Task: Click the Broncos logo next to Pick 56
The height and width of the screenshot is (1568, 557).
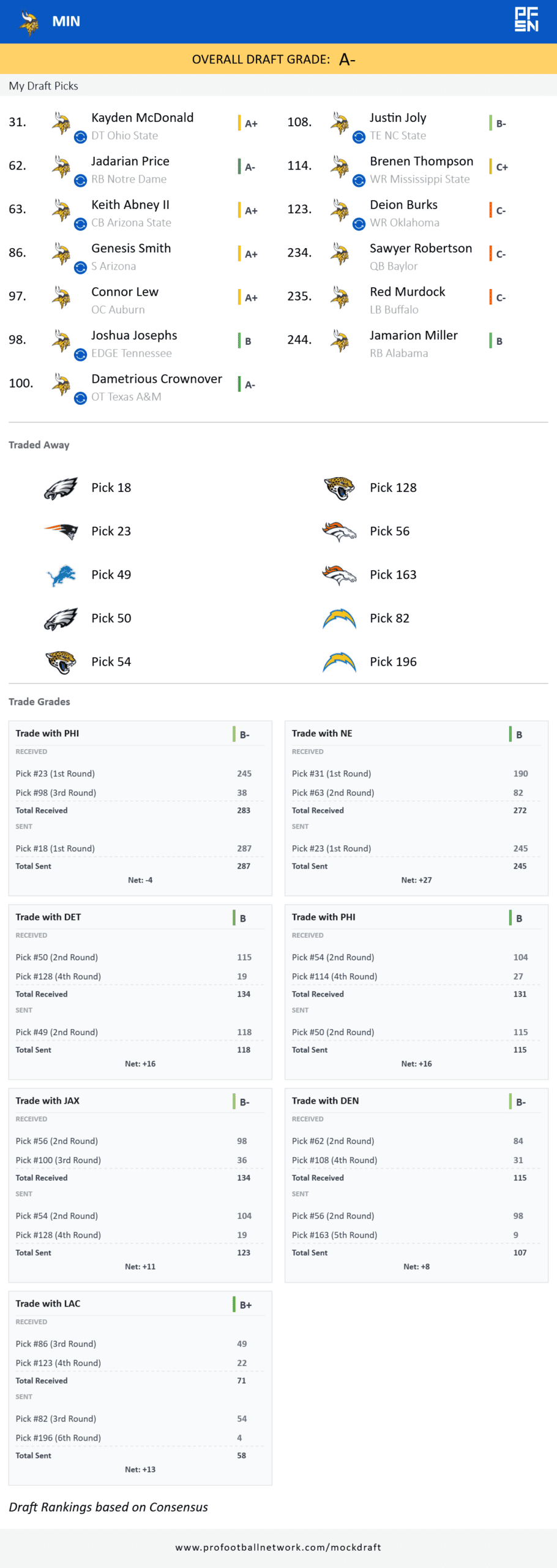Action: (x=339, y=532)
